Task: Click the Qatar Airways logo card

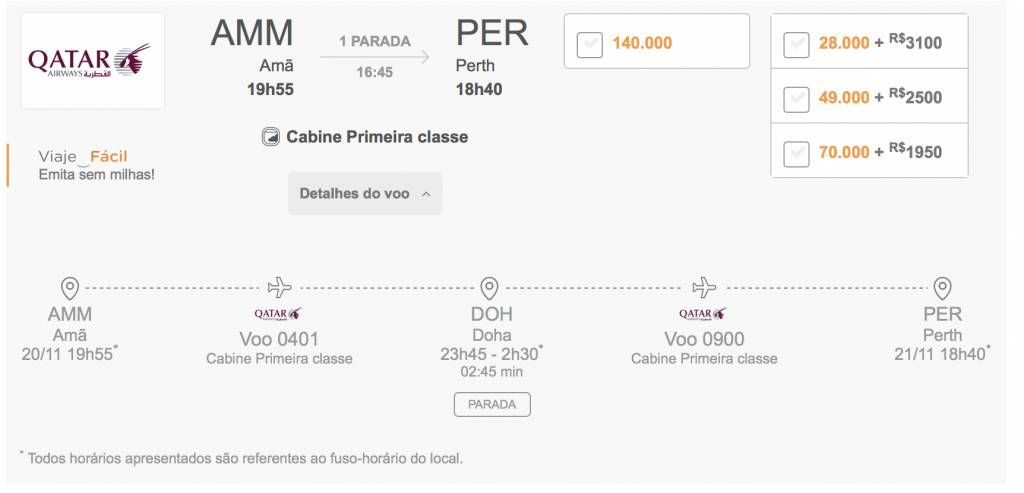Action: pyautogui.click(x=93, y=61)
